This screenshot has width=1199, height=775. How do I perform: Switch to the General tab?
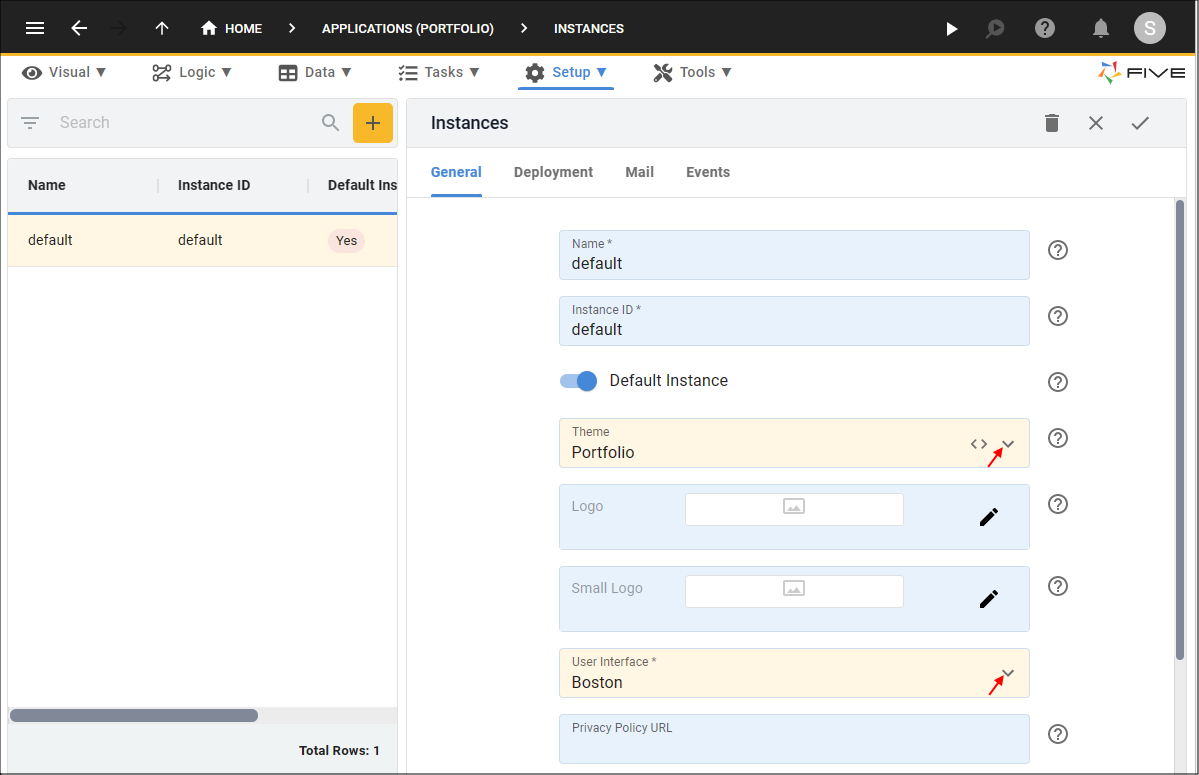click(456, 173)
